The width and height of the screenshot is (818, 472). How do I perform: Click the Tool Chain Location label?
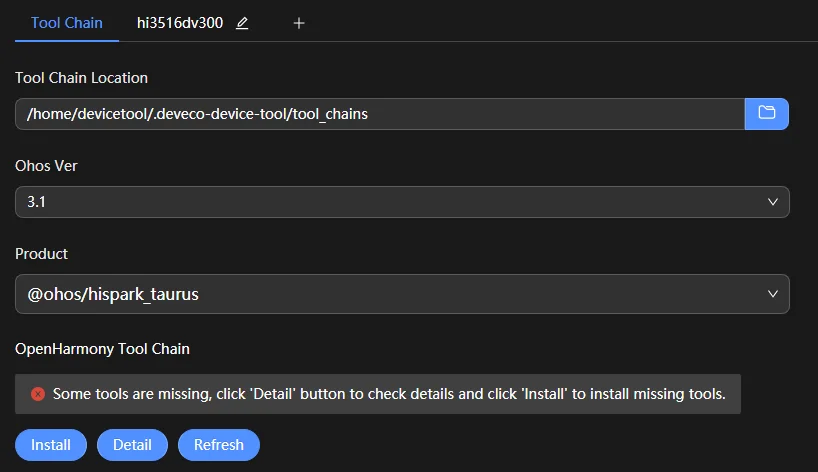pos(81,78)
